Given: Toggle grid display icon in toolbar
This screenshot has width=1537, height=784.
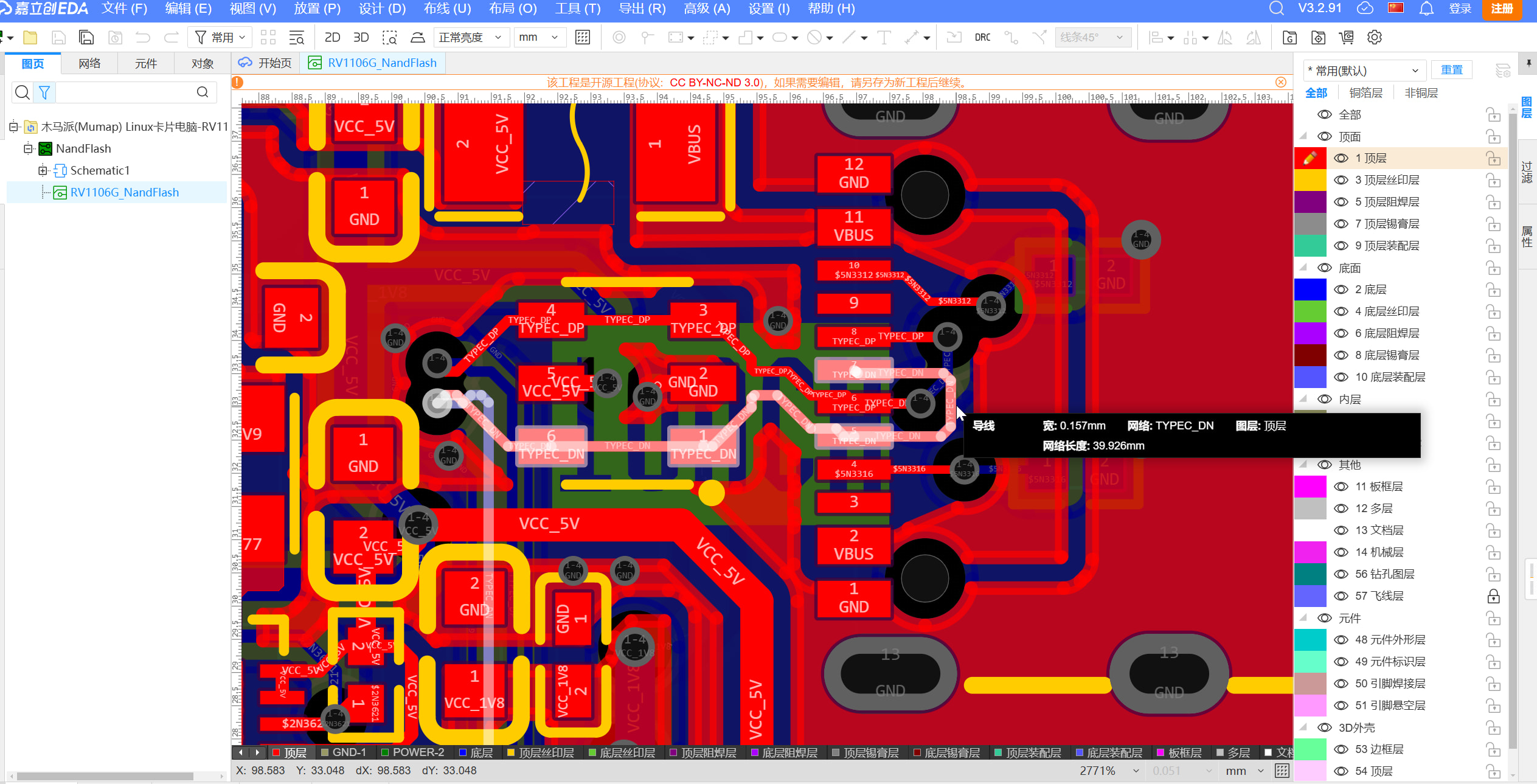Looking at the screenshot, I should click(582, 38).
